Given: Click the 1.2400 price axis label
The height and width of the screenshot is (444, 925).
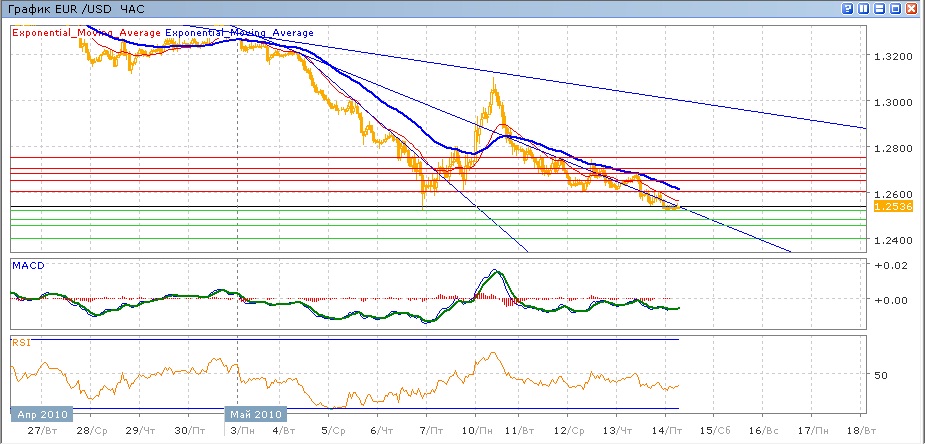Looking at the screenshot, I should point(891,240).
